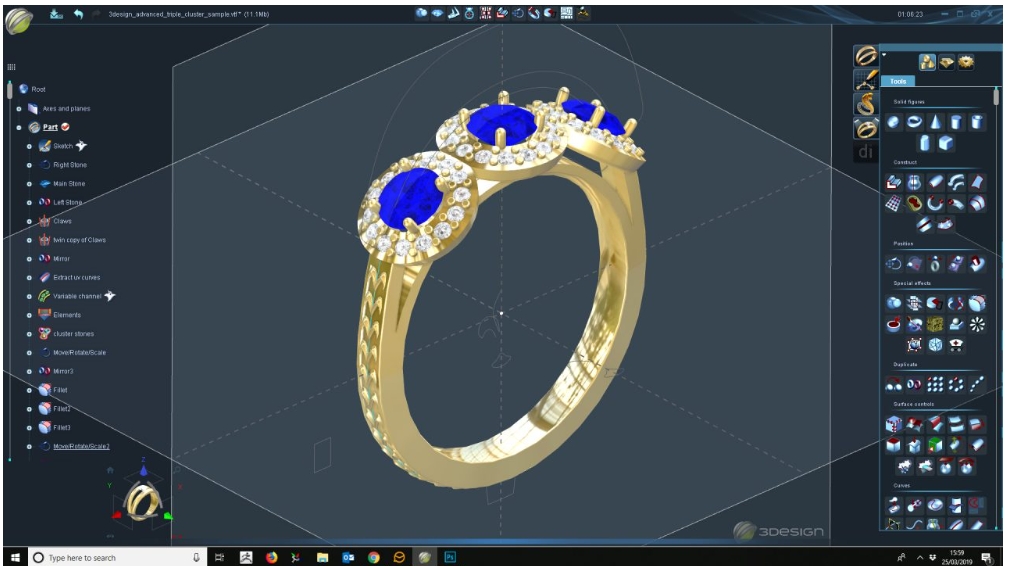Open Firefox from the taskbar
Image resolution: width=1009 pixels, height=566 pixels.
pos(272,558)
